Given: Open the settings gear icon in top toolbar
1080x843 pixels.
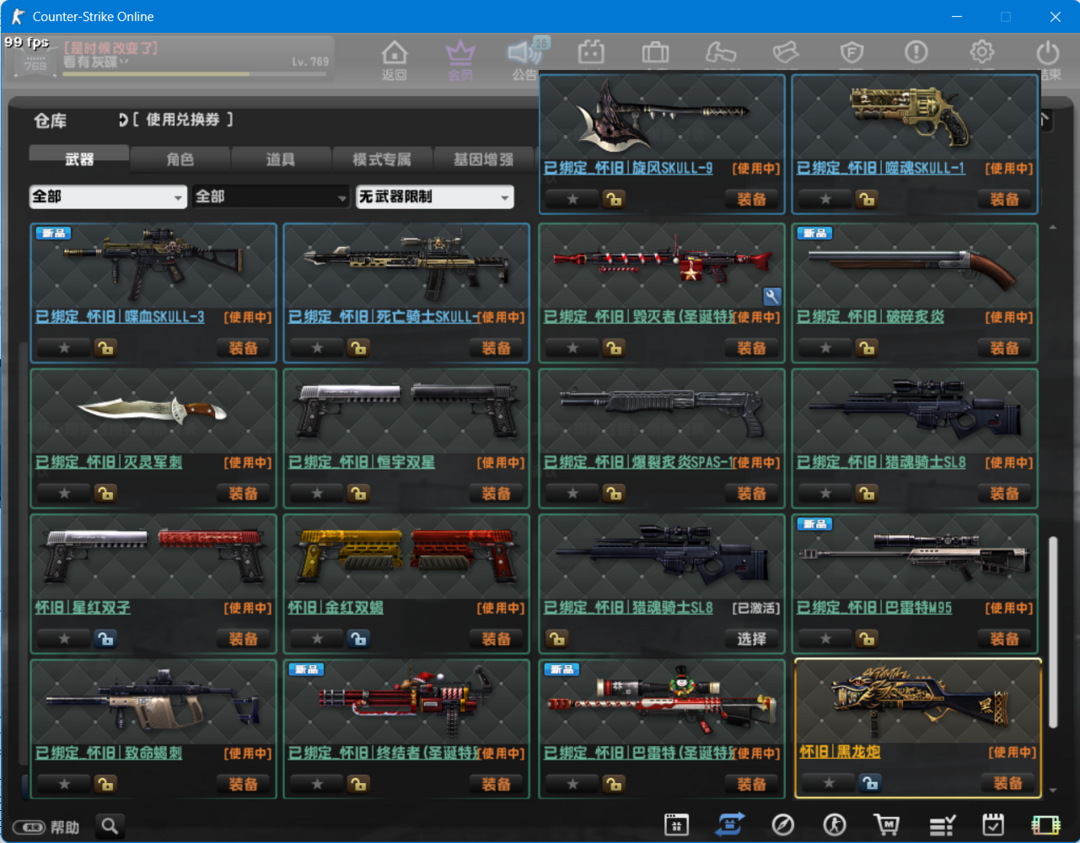Looking at the screenshot, I should (982, 52).
